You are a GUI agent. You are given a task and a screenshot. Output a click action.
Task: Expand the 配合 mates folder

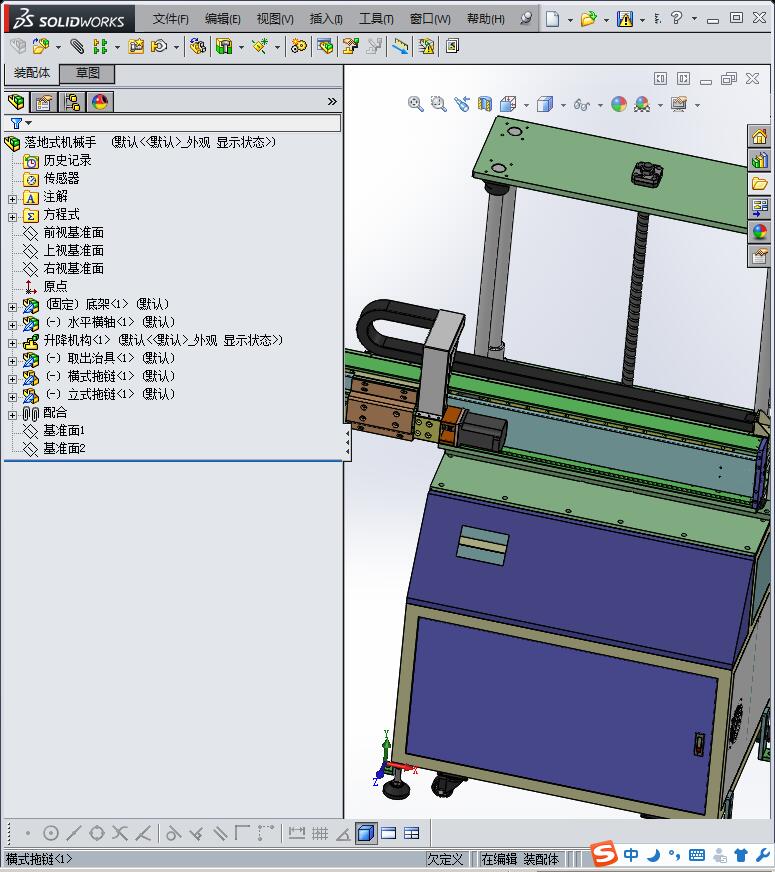click(13, 415)
